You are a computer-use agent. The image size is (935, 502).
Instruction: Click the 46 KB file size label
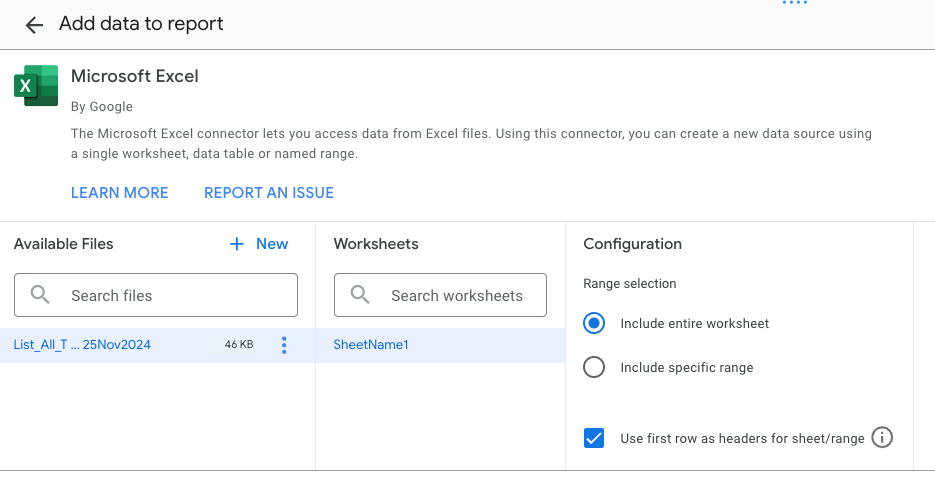pos(239,345)
